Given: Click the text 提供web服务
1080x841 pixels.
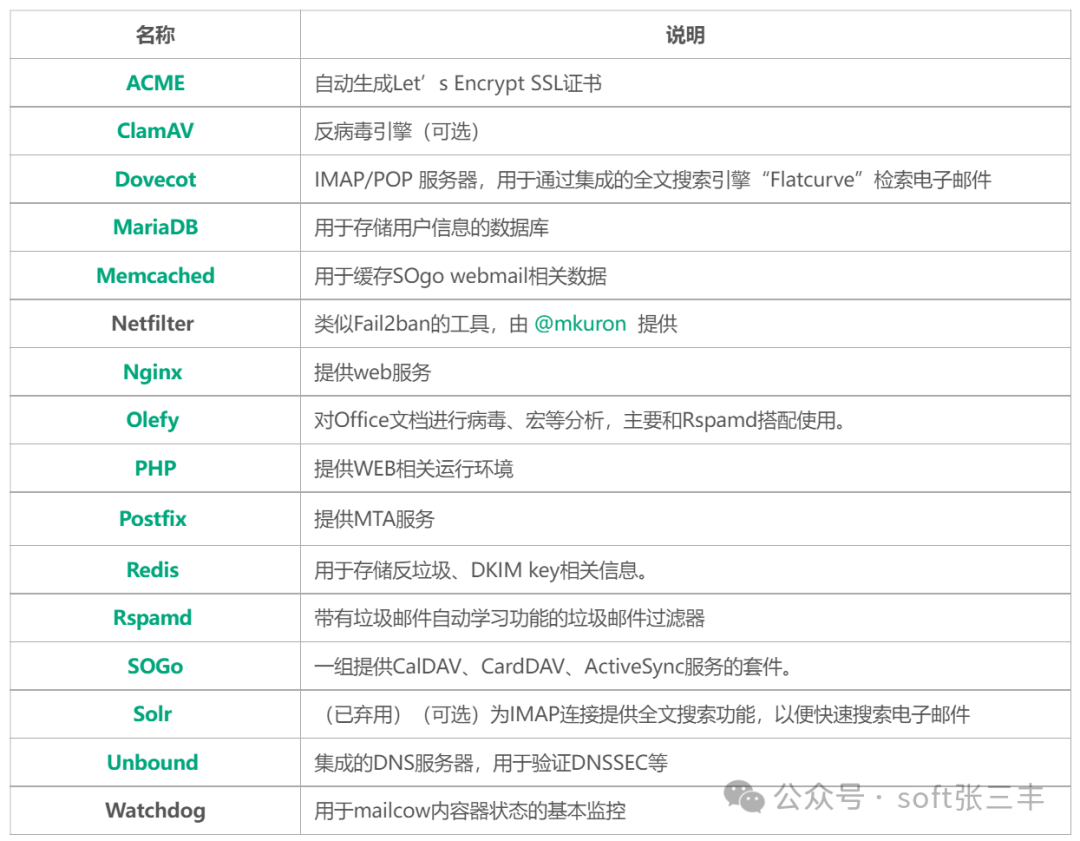Looking at the screenshot, I should click(373, 373).
